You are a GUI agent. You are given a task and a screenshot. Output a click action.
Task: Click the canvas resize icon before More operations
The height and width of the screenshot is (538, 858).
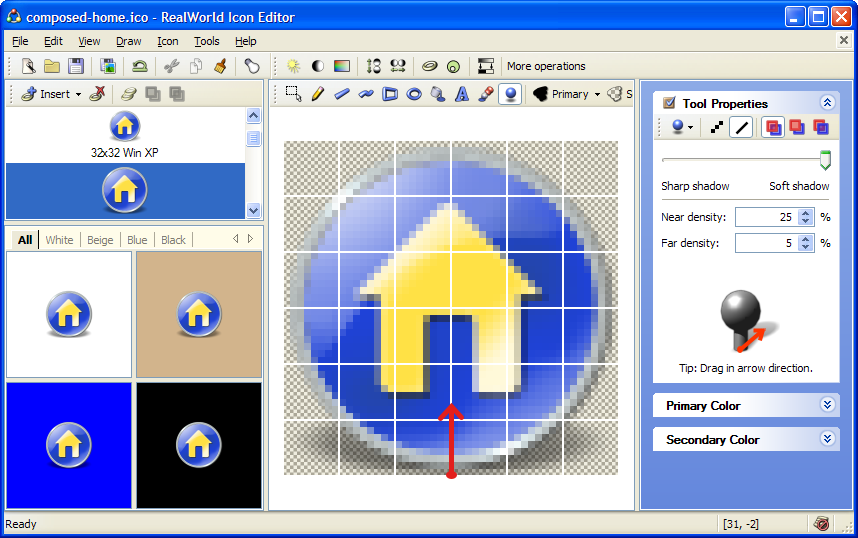coord(485,66)
